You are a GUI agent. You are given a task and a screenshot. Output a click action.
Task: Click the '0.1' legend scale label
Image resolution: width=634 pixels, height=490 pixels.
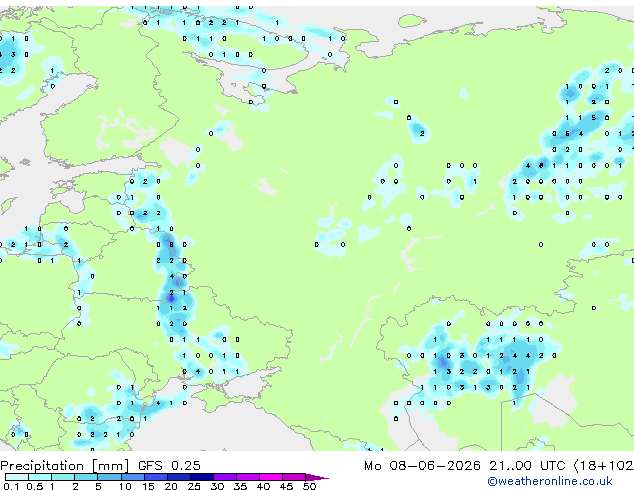[x=11, y=486]
